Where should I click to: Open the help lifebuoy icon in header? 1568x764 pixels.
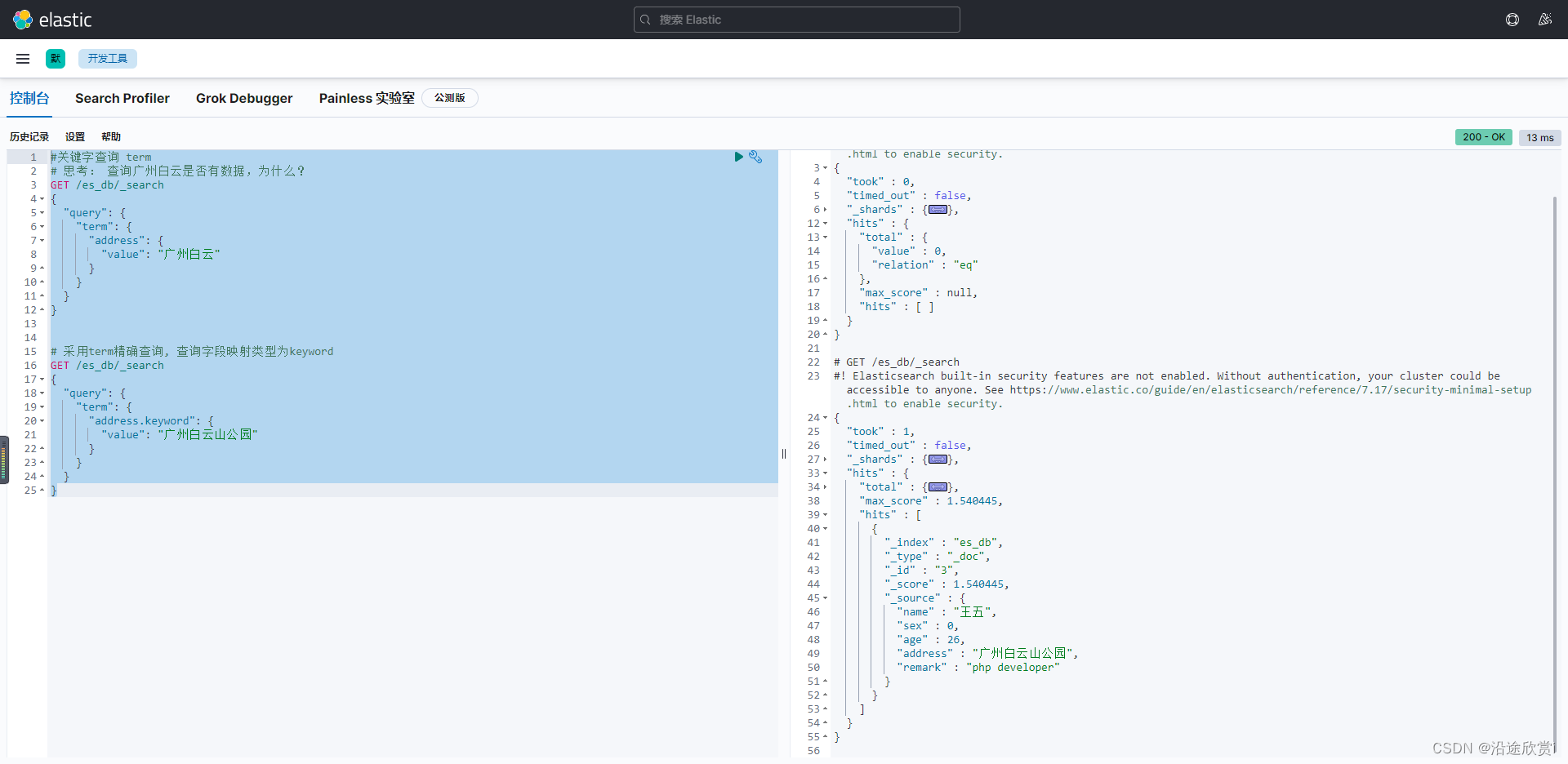pos(1512,20)
